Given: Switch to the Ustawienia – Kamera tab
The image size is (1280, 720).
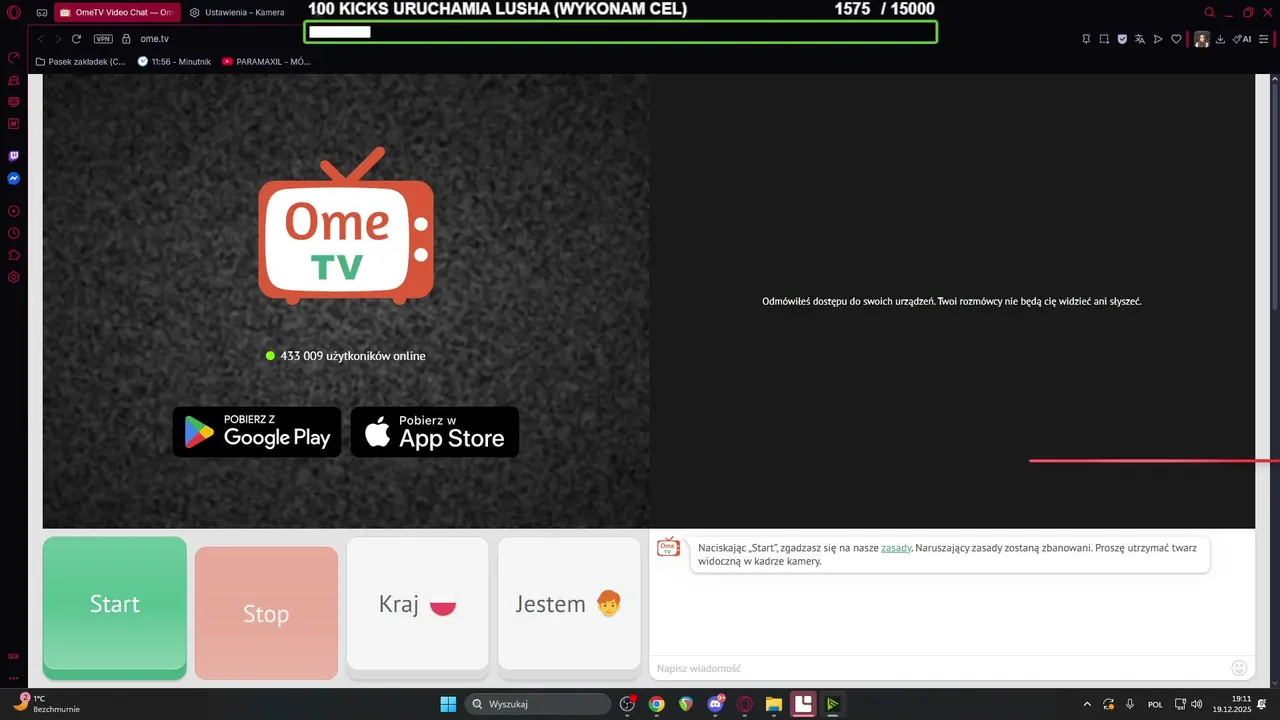Looking at the screenshot, I should point(237,12).
